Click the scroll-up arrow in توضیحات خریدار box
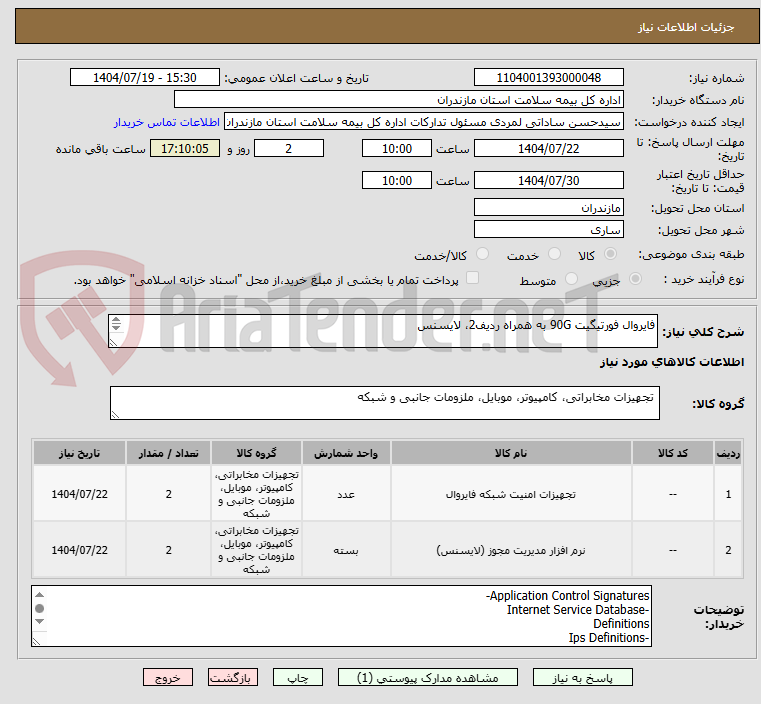Screen dimensions: 761x704 pos(40,595)
